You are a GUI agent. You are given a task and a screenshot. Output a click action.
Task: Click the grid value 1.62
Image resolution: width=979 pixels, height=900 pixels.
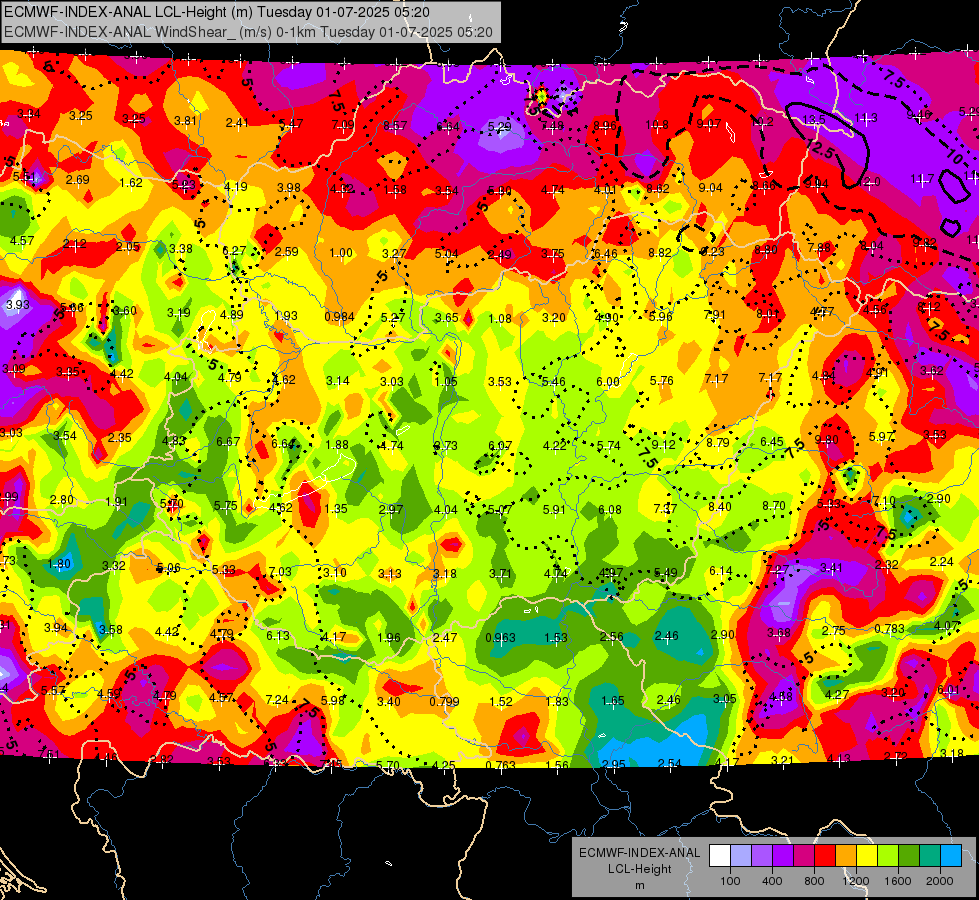(131, 182)
